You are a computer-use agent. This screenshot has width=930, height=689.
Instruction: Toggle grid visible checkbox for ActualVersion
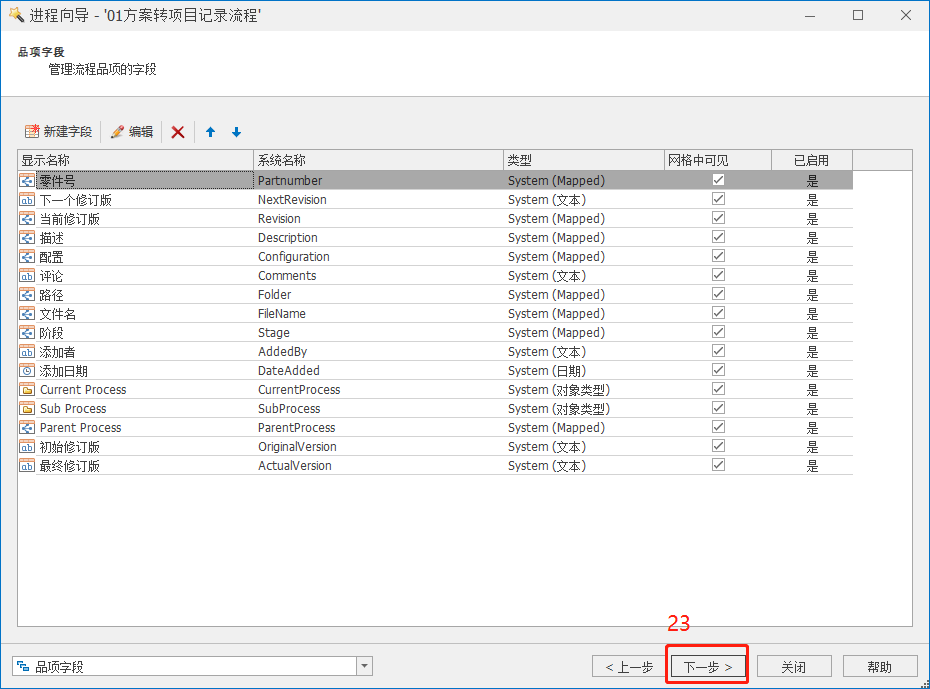point(718,465)
